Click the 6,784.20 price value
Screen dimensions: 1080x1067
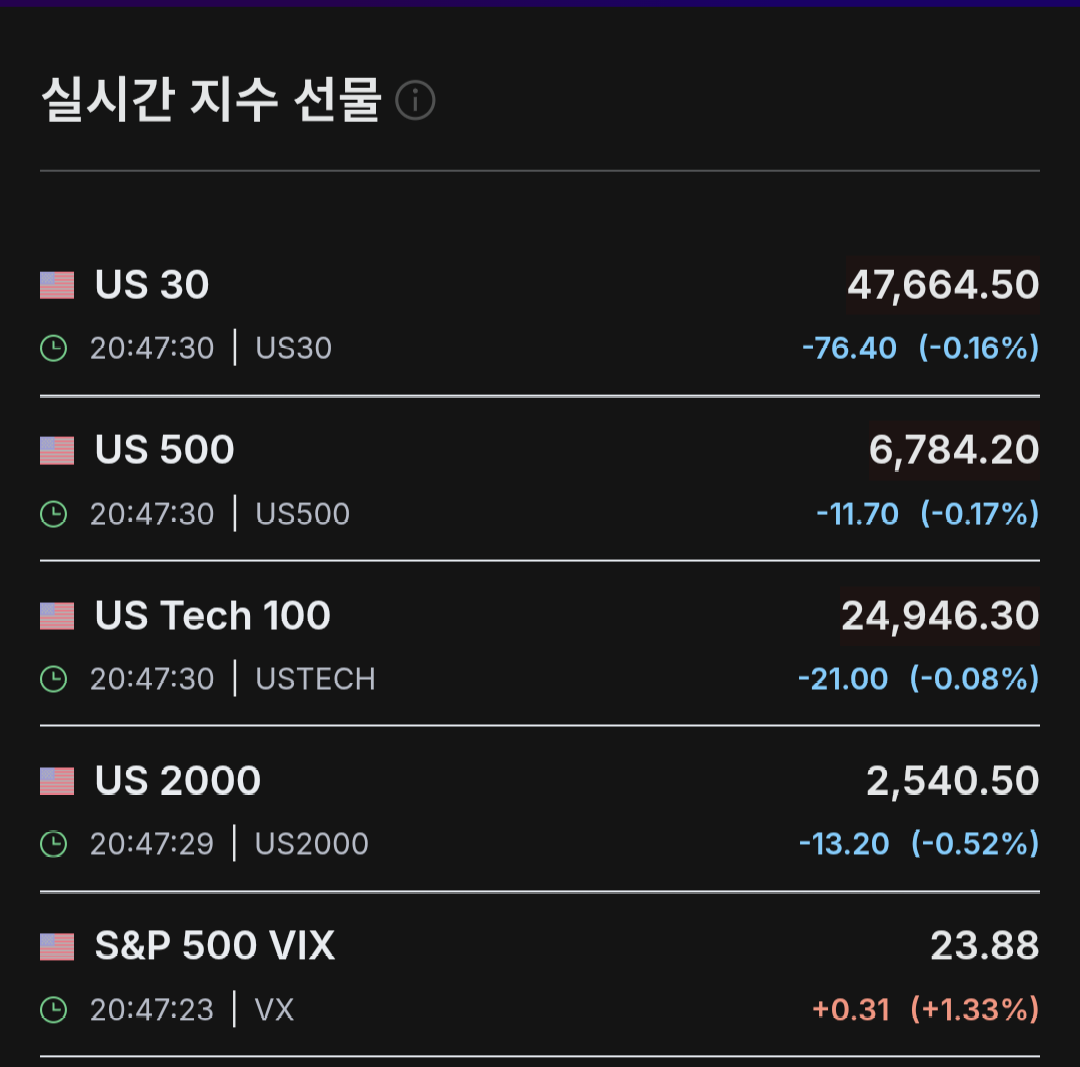tap(954, 450)
